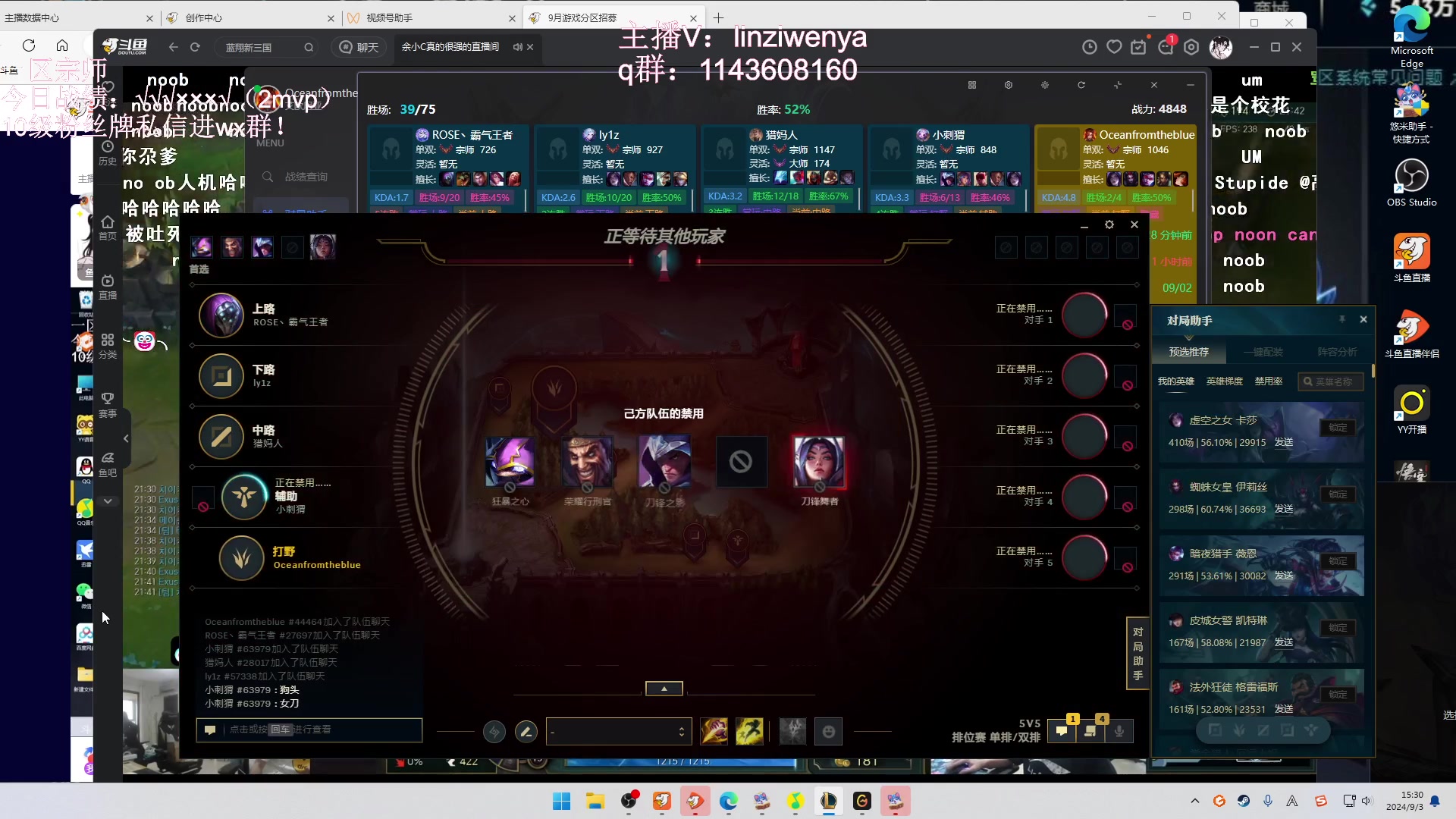Switch to 一键配装 tab

pyautogui.click(x=1263, y=352)
